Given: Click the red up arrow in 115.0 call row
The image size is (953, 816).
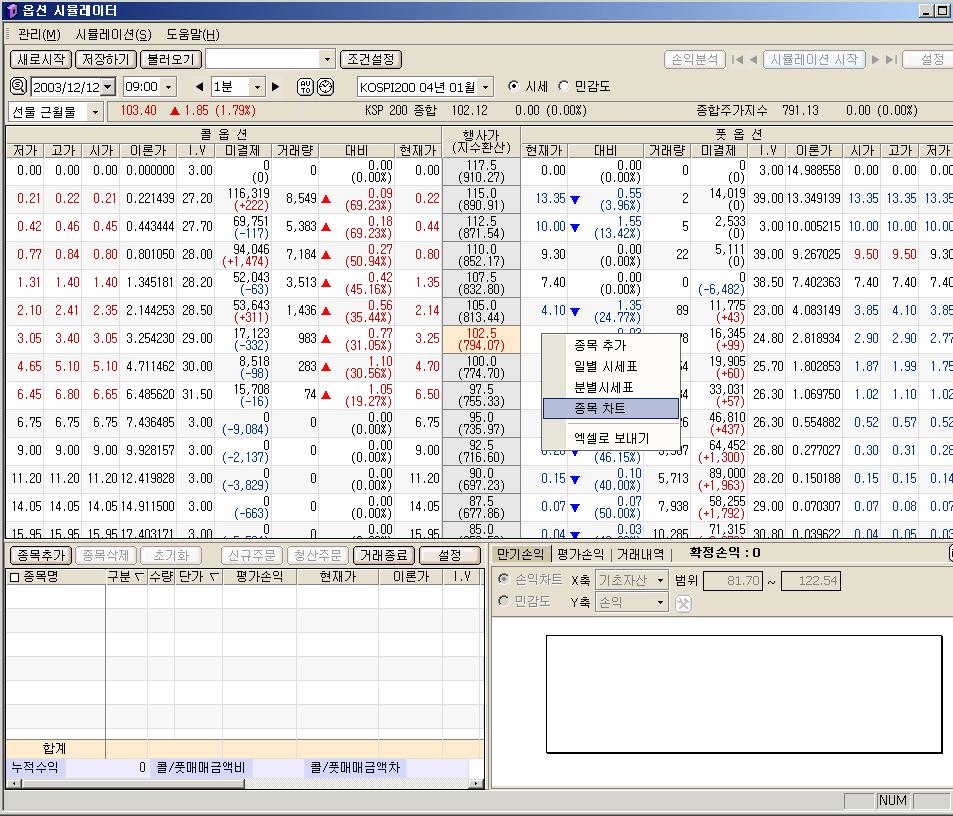Looking at the screenshot, I should click(325, 199).
